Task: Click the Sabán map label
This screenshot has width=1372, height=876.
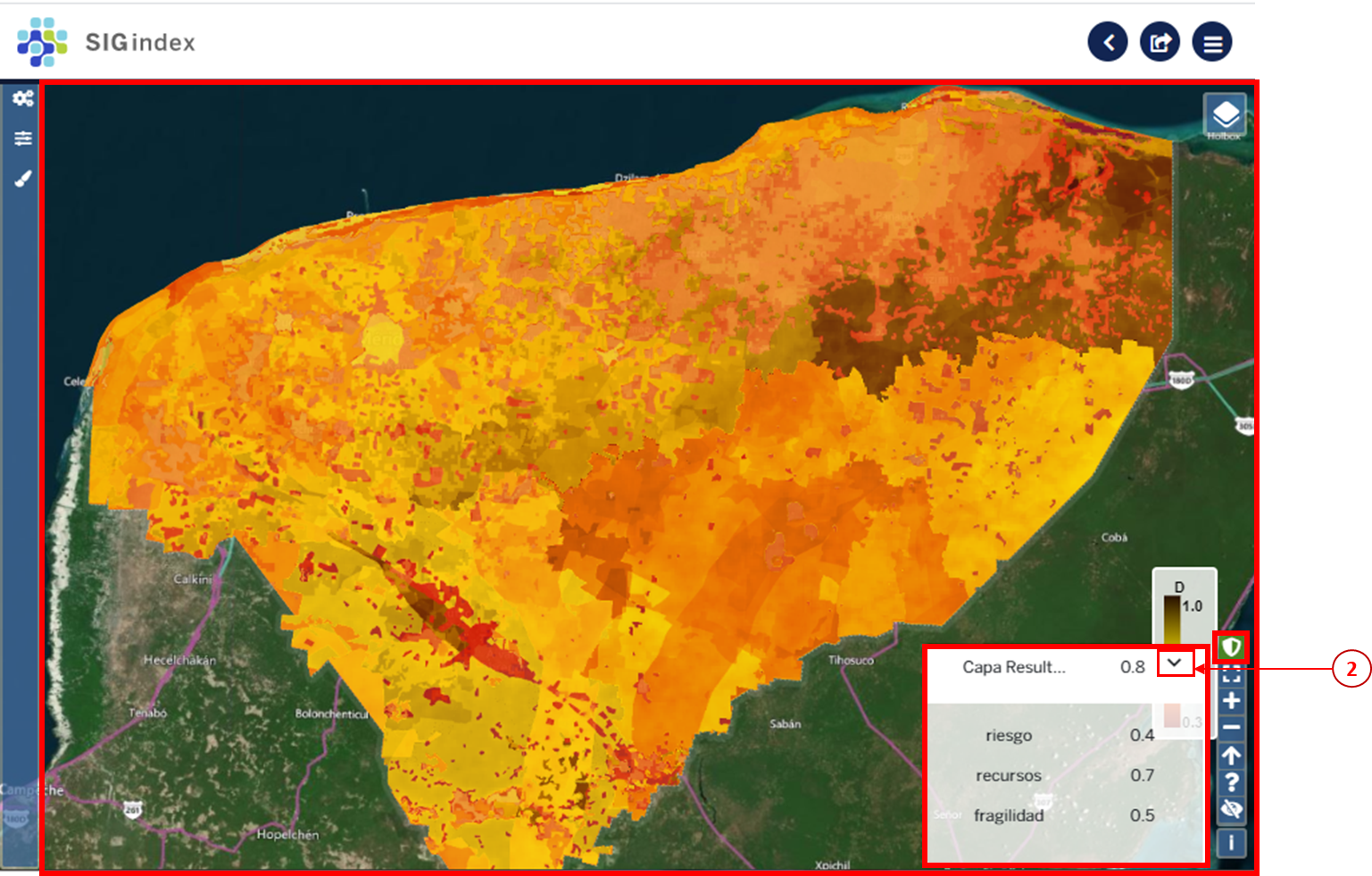Action: click(x=786, y=724)
